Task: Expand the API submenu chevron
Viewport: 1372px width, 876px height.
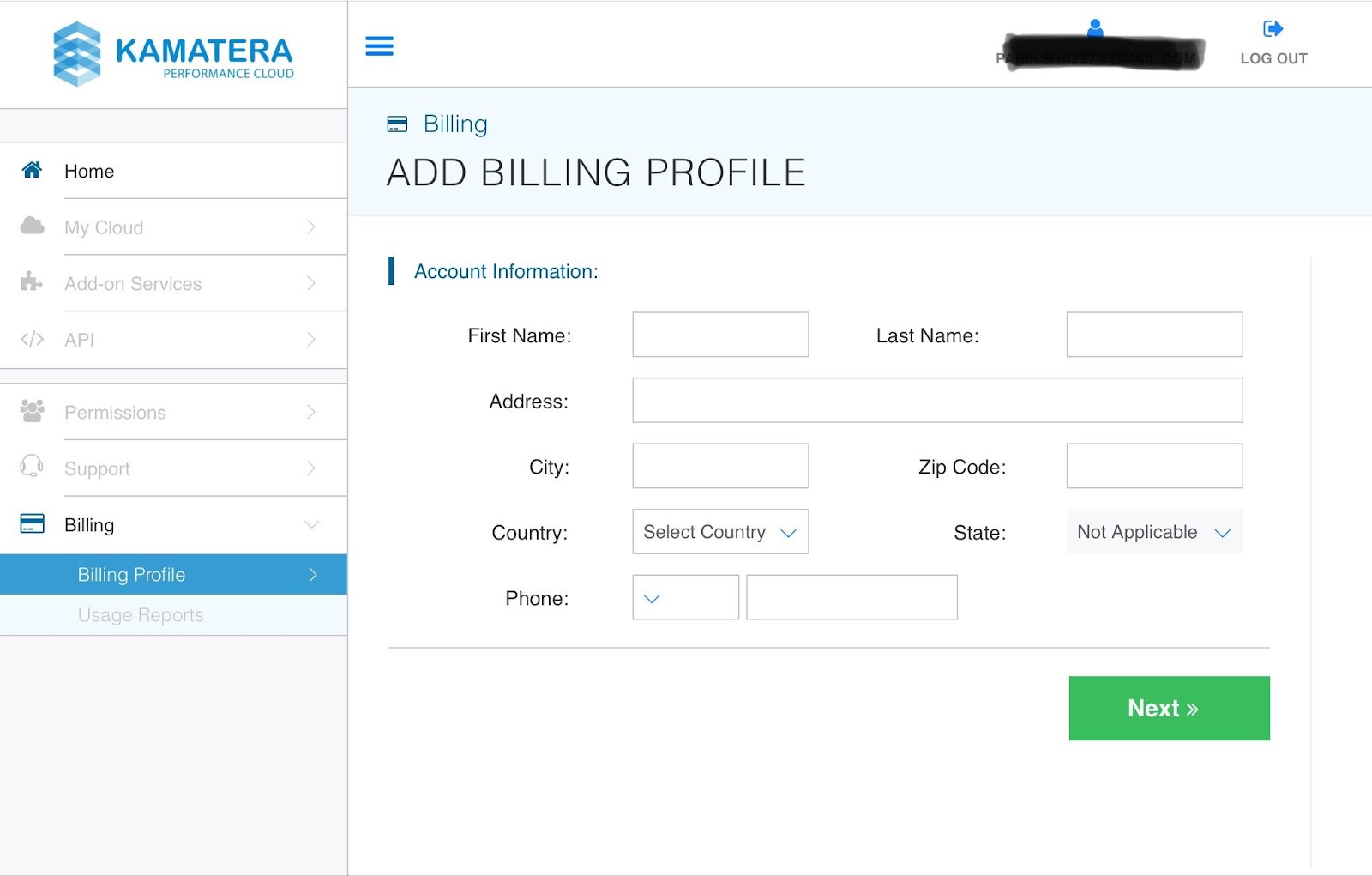Action: pyautogui.click(x=311, y=340)
